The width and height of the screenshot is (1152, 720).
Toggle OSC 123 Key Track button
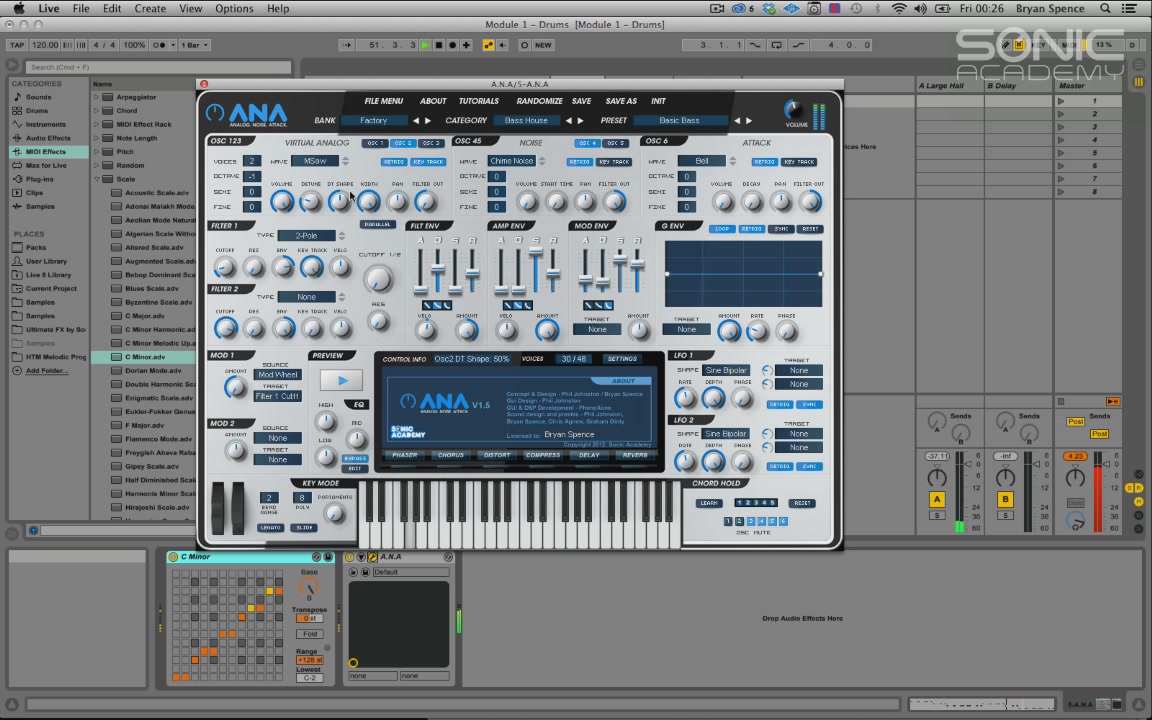428,162
